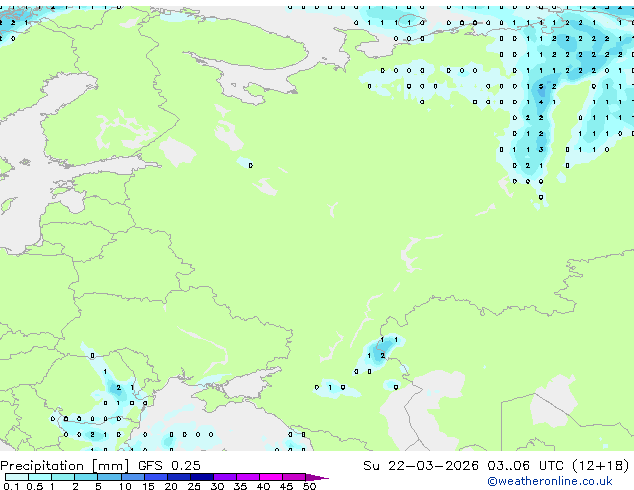Click the 10–15 mm blue swatch
The image size is (634, 490).
[132, 477]
